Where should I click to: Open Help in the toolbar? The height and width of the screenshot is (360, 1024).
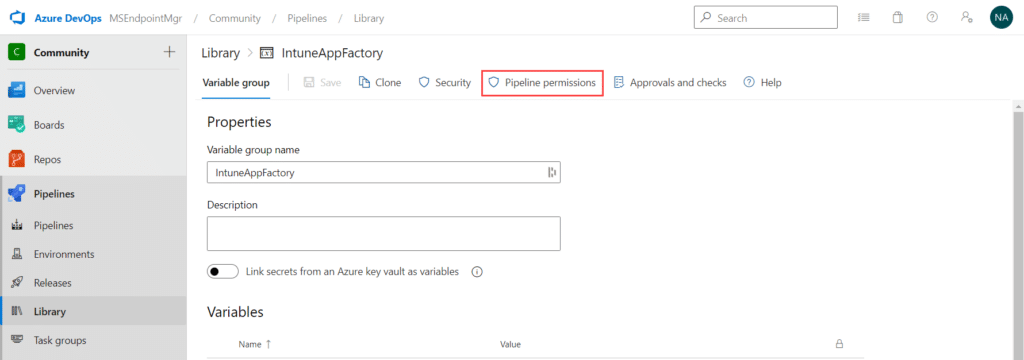point(763,83)
